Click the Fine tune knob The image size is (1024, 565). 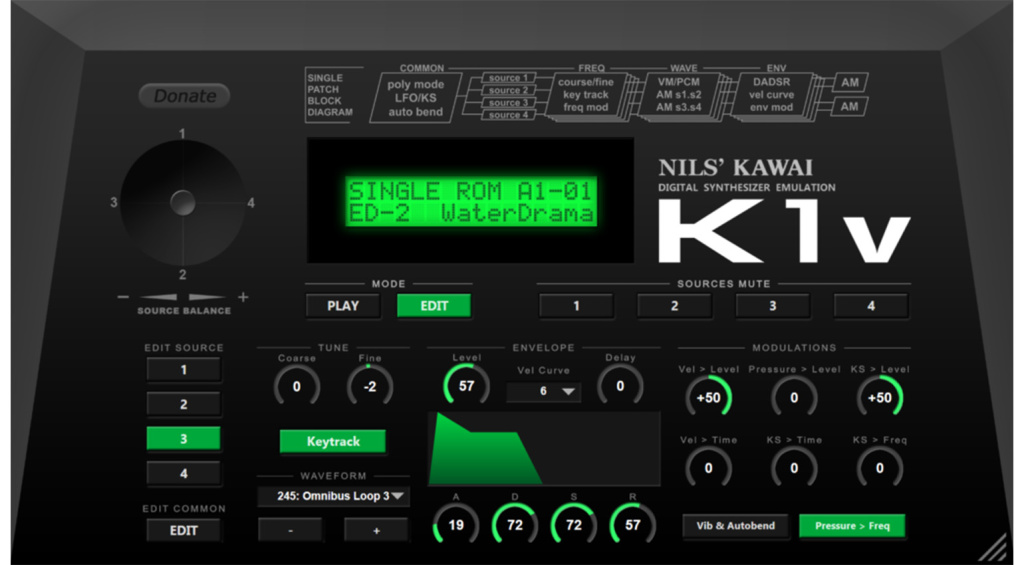click(x=370, y=387)
